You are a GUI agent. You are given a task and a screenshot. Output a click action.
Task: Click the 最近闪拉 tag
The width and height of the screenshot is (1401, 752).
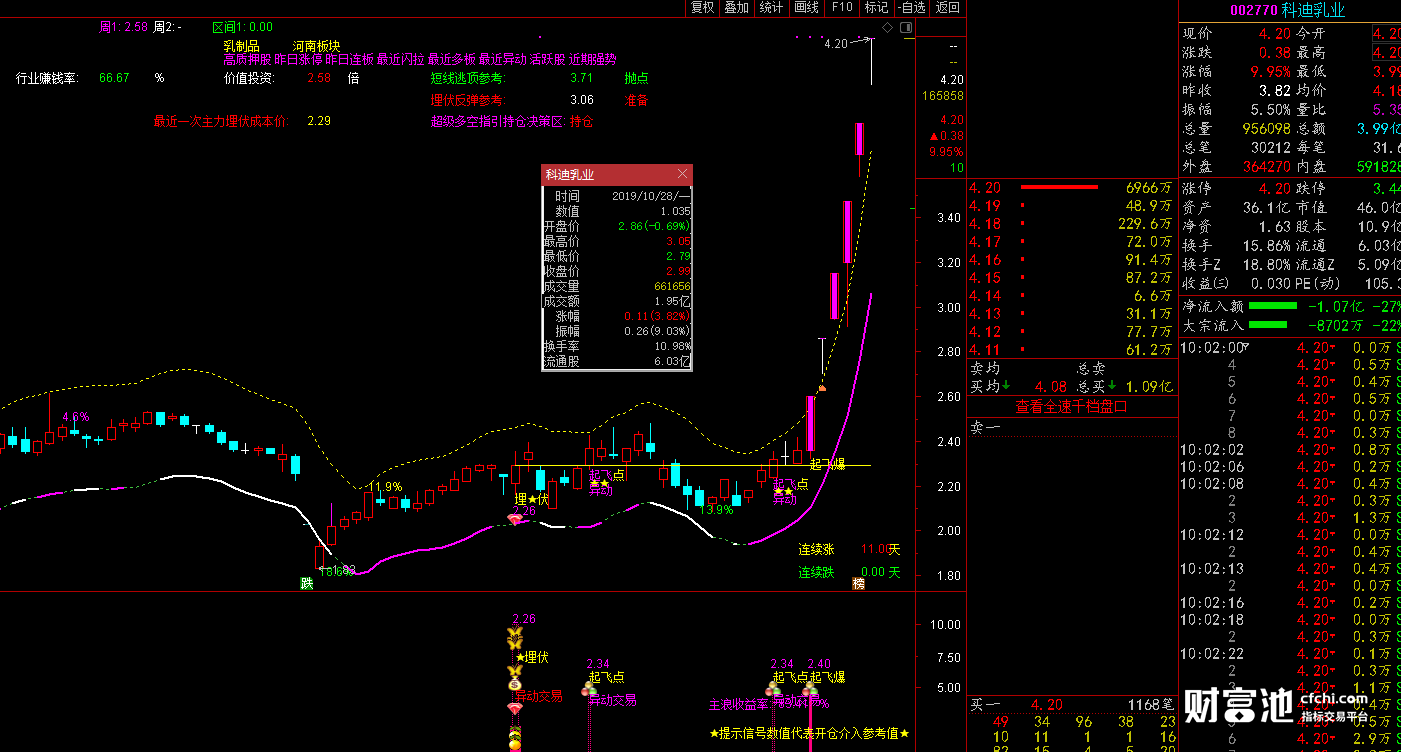pos(401,59)
